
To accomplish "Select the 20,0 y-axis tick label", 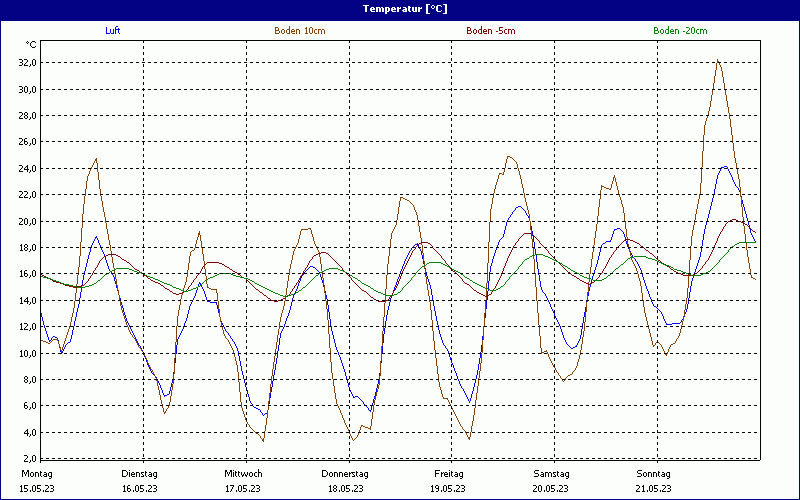I will [x=27, y=221].
